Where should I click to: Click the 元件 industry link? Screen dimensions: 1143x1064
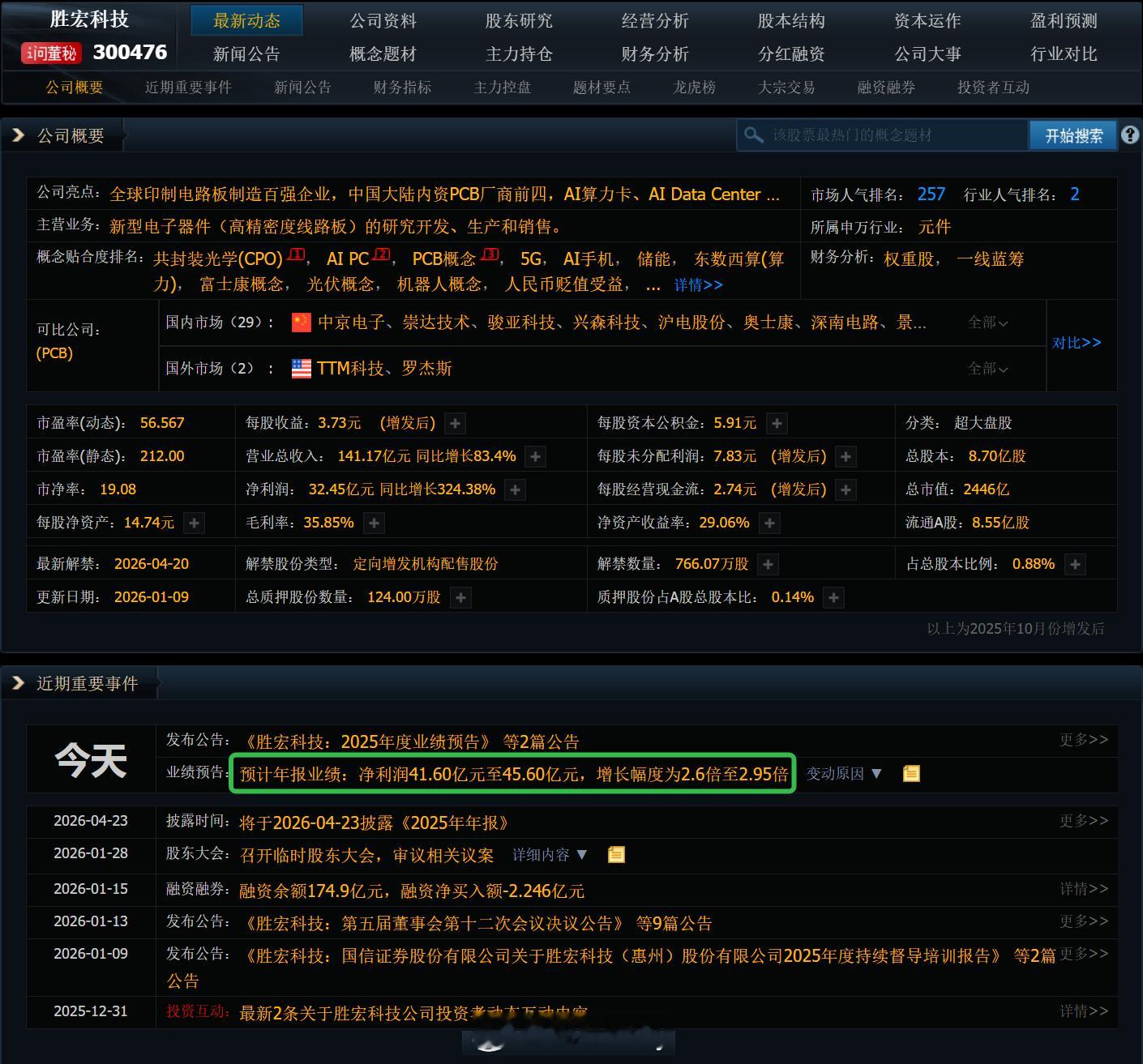click(935, 227)
